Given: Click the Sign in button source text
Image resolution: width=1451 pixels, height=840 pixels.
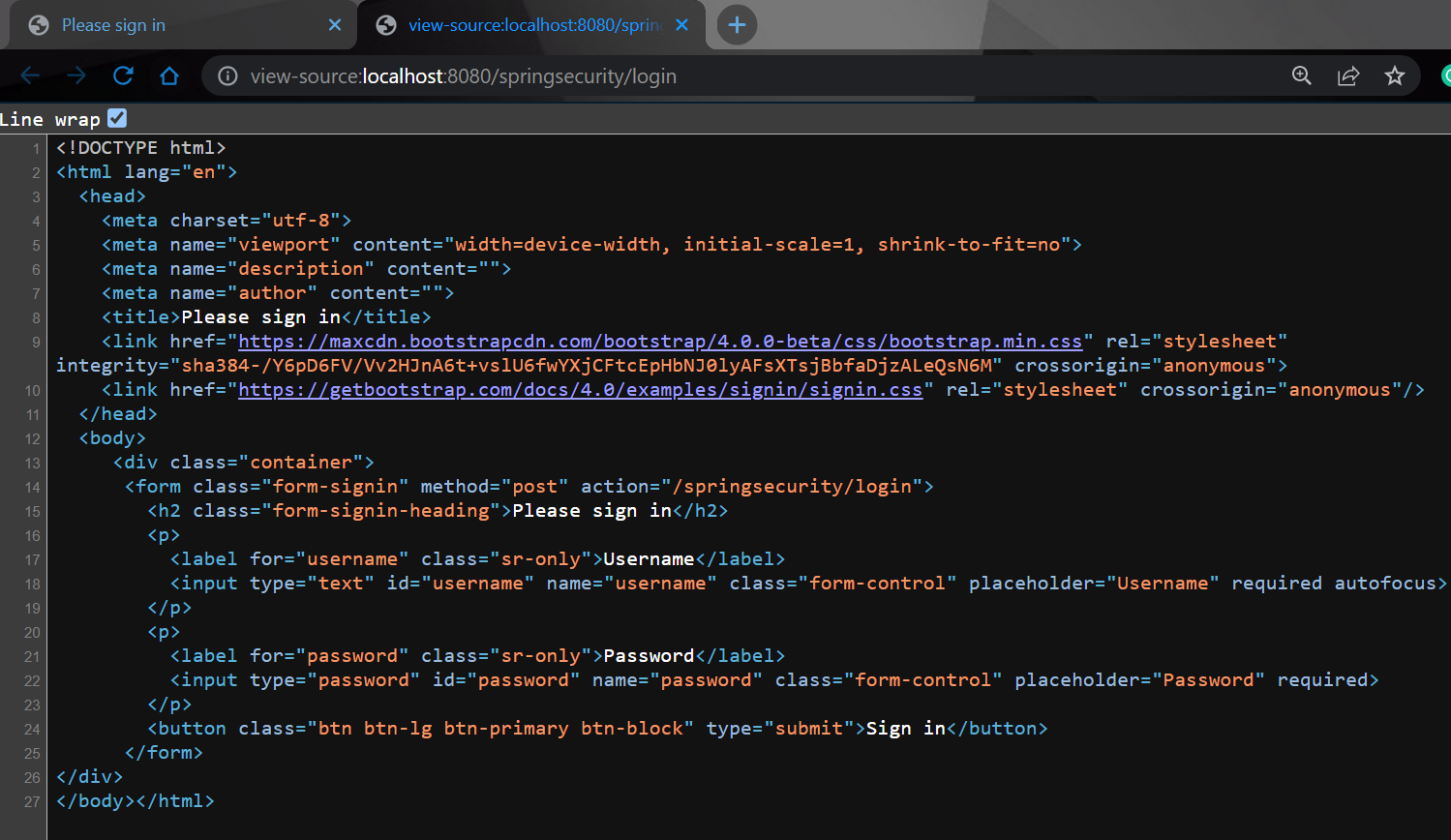Looking at the screenshot, I should tap(905, 729).
